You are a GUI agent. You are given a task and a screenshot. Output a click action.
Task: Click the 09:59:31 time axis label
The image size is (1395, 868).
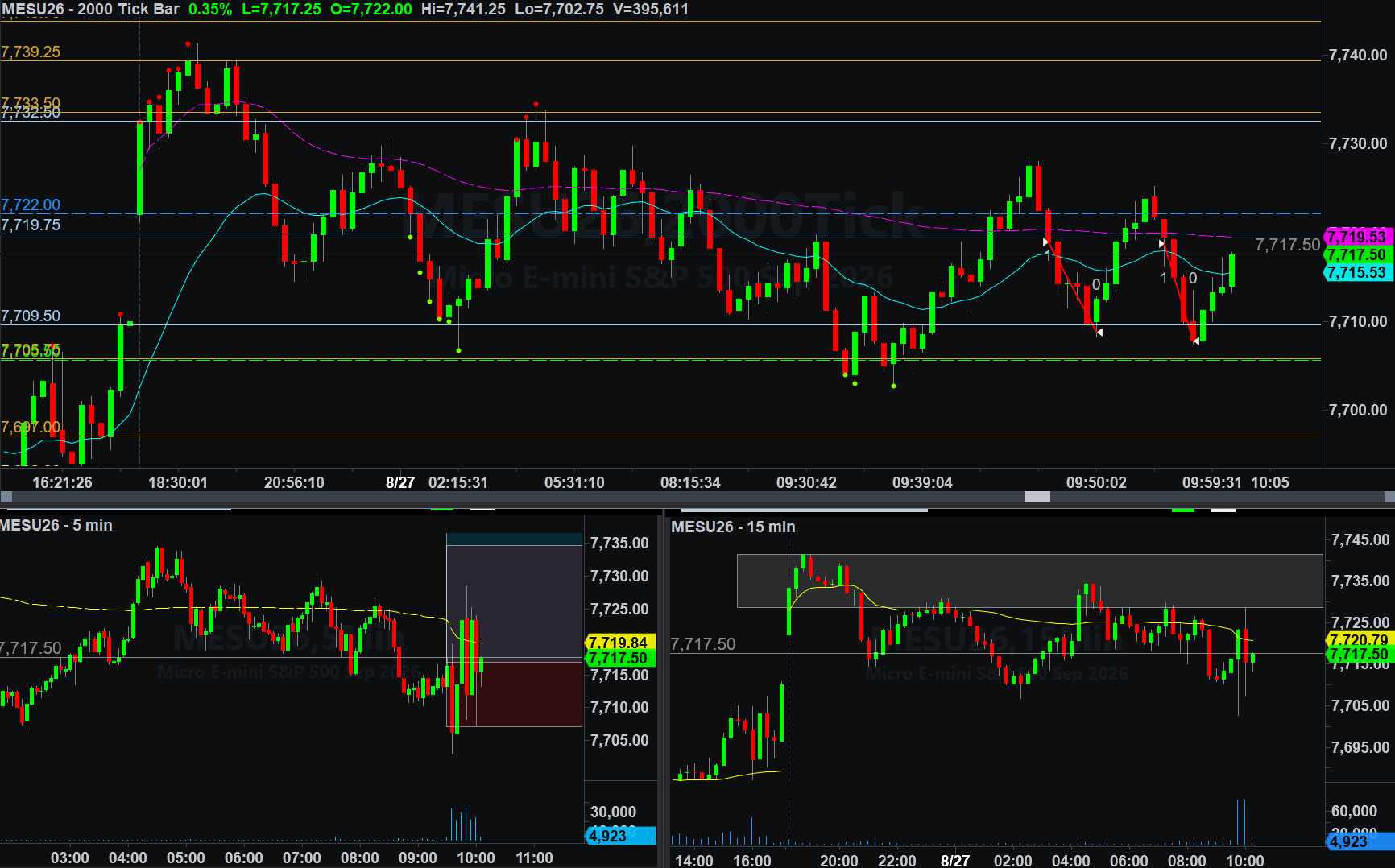pyautogui.click(x=1211, y=482)
